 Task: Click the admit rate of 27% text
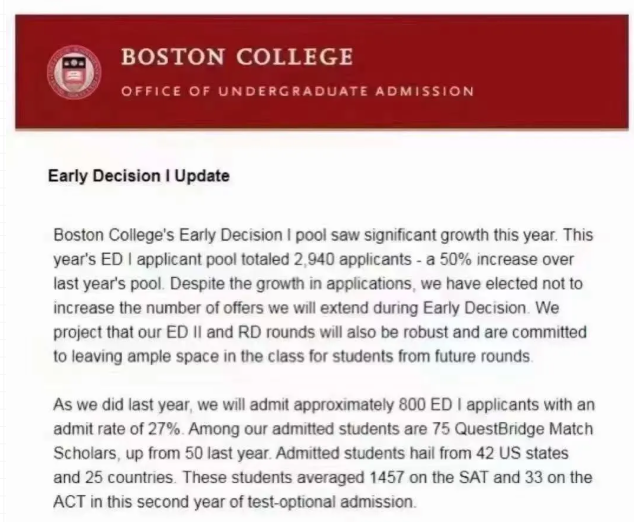(118, 429)
